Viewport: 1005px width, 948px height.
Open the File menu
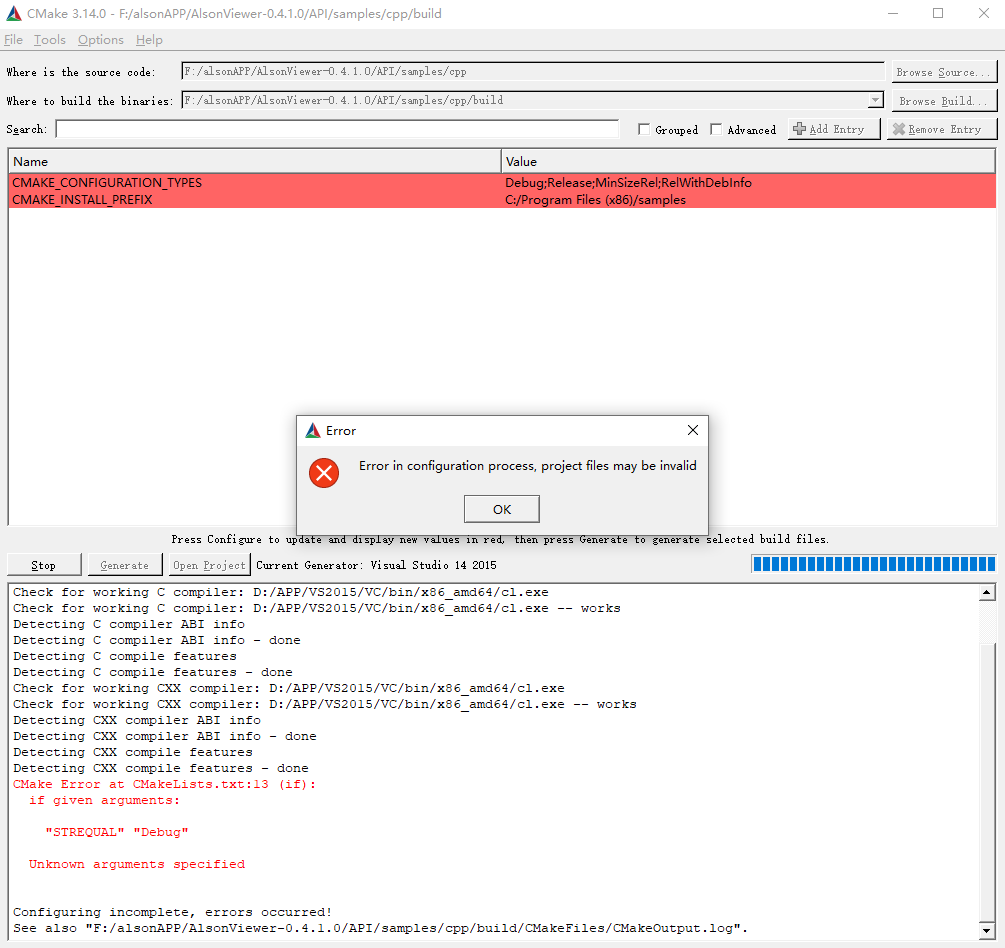point(14,40)
